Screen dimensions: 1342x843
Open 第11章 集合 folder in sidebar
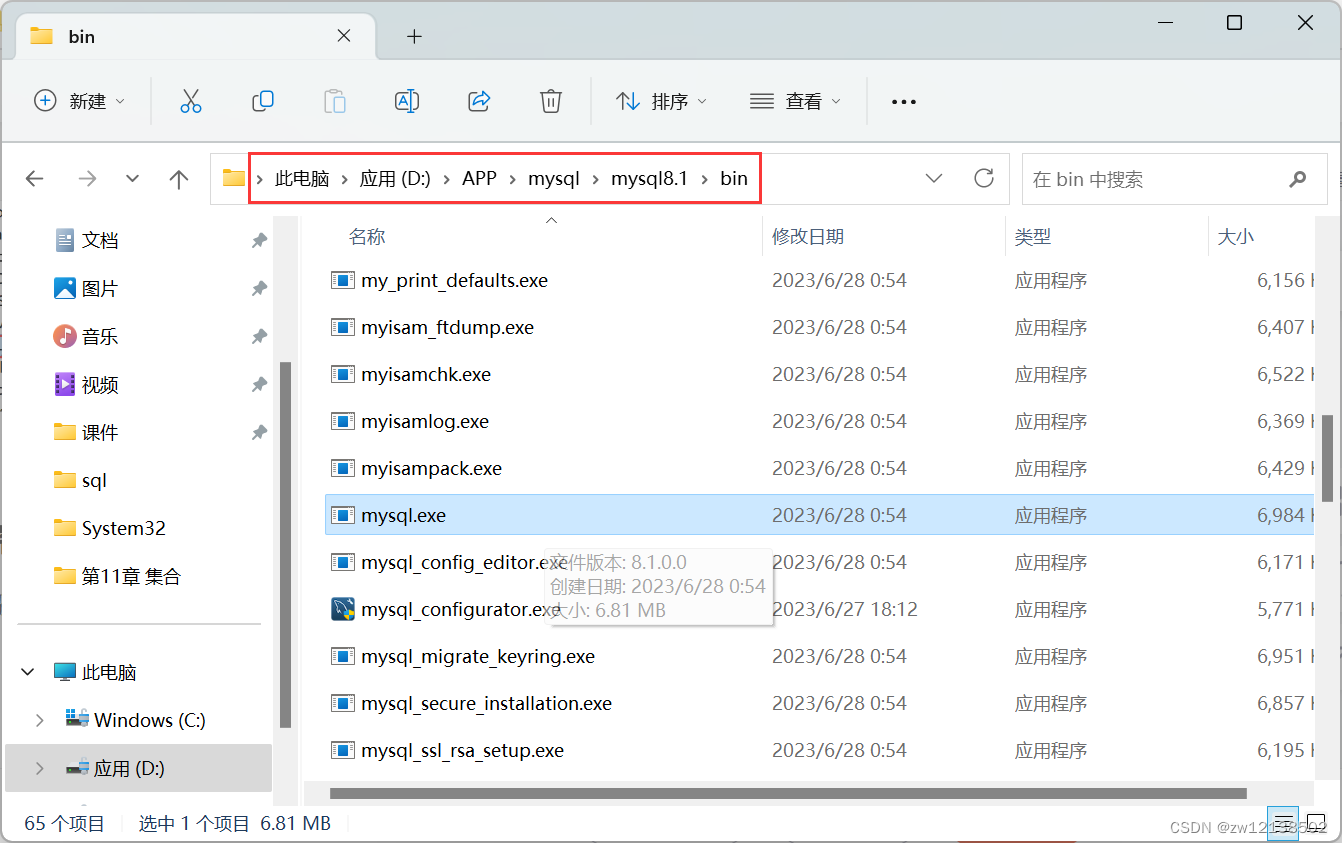131,576
